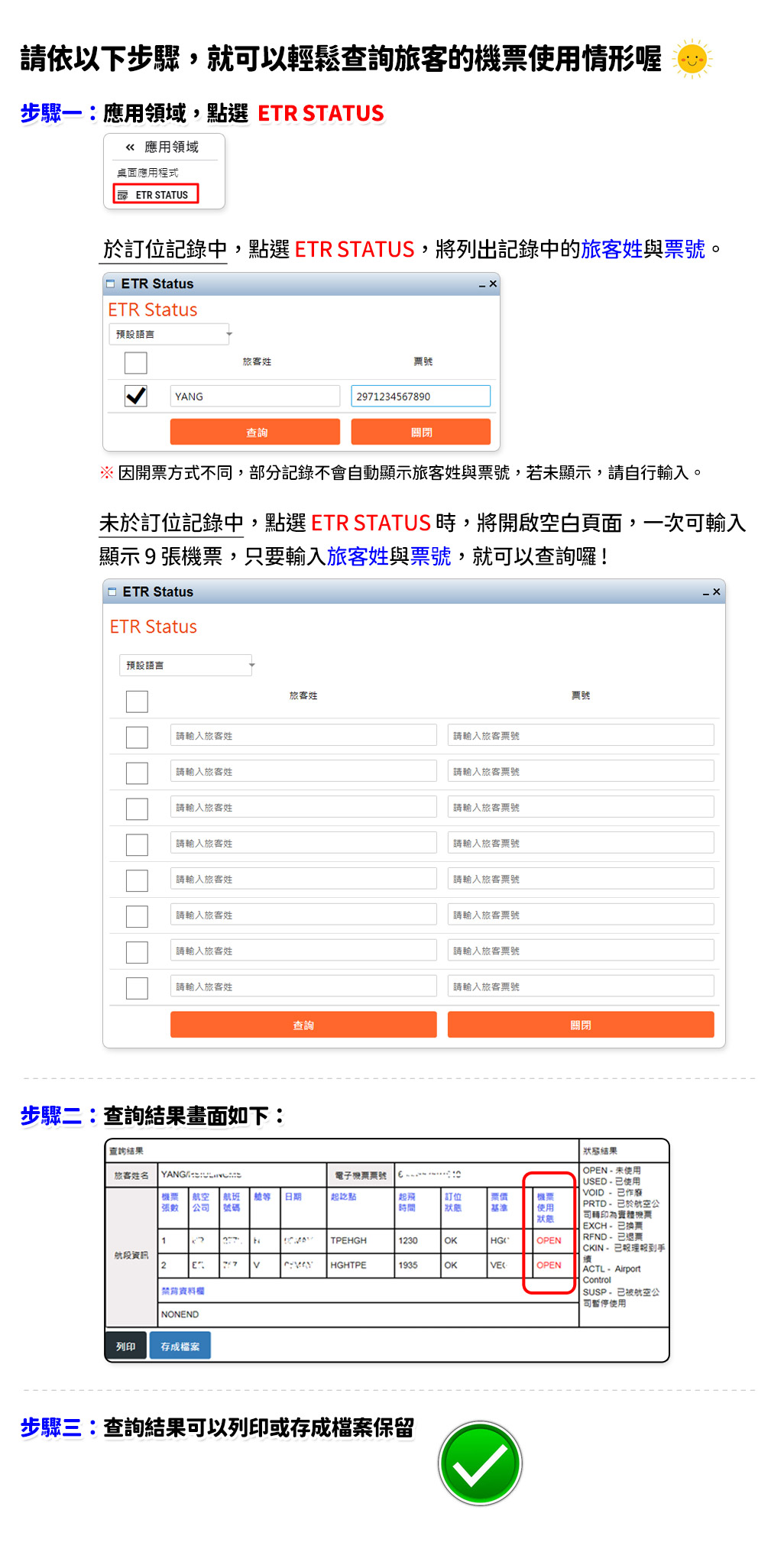This screenshot has height=1552, width=784.
Task: Click the OK booking status on the TPEHGH row
Action: 451,1240
